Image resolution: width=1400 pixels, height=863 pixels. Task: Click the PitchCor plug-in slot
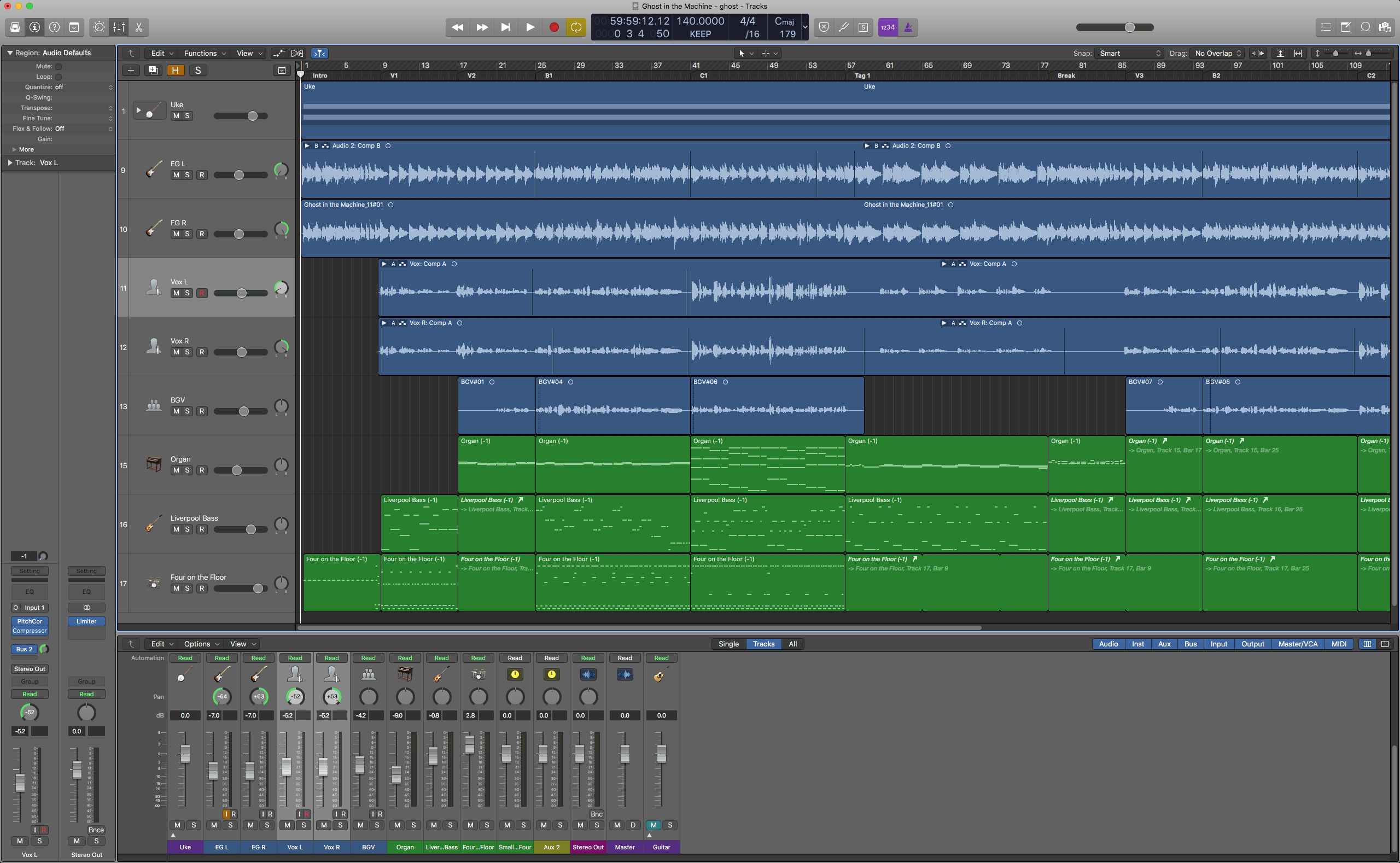[x=30, y=621]
